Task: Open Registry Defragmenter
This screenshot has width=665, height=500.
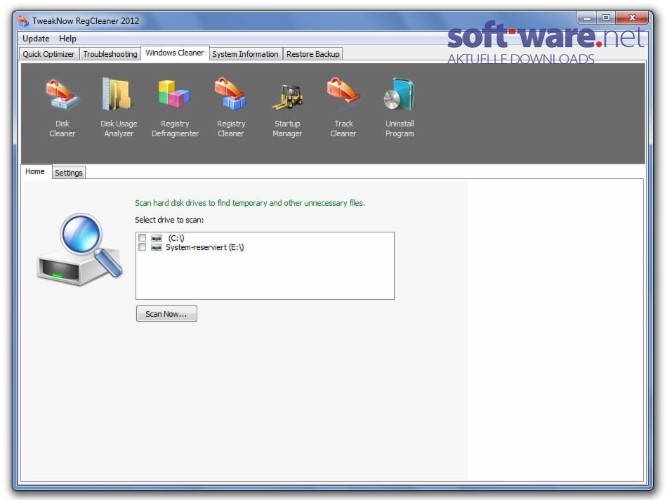Action: point(175,108)
